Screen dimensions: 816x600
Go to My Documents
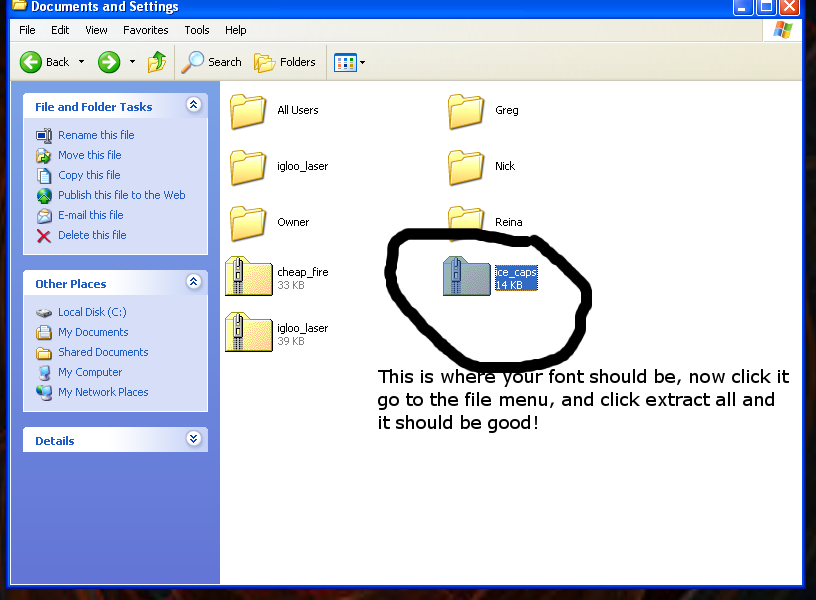point(93,332)
